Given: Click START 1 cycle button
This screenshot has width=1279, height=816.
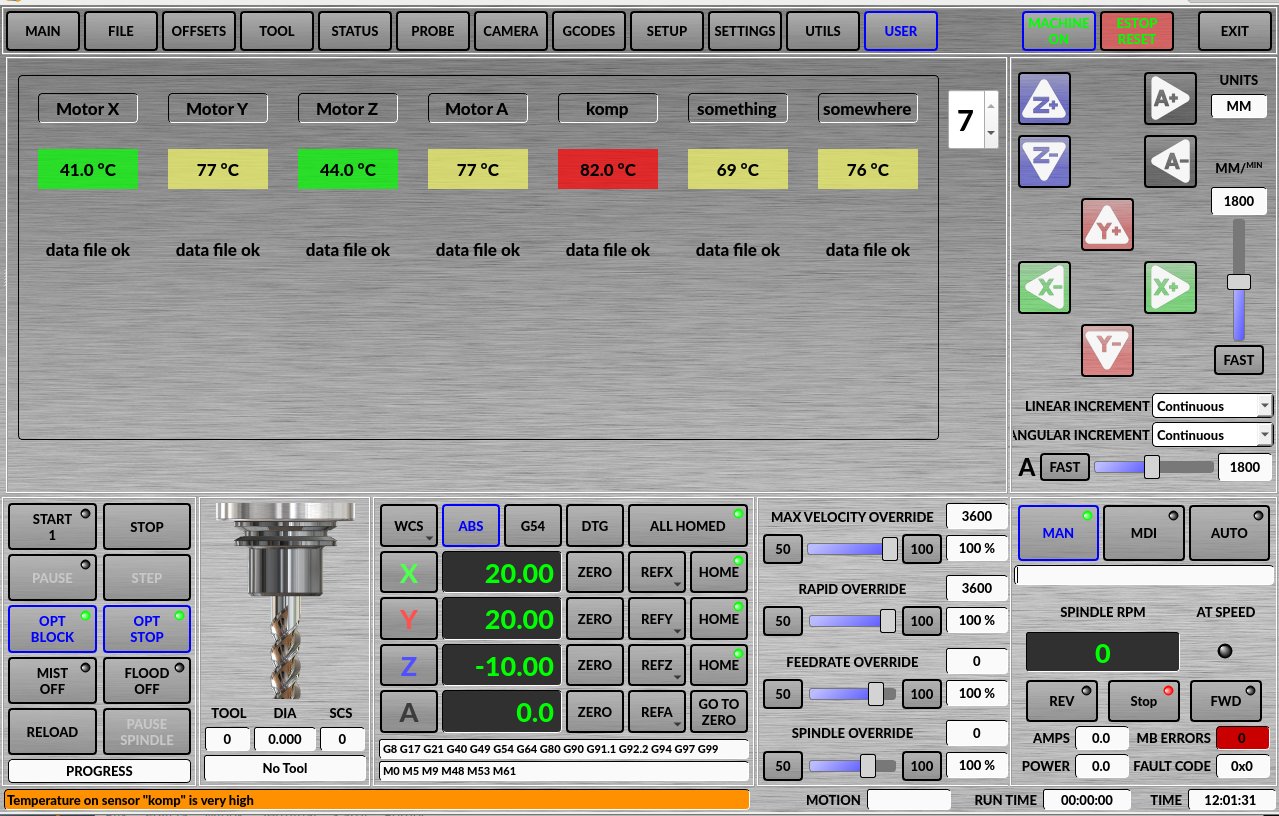Looking at the screenshot, I should point(52,527).
